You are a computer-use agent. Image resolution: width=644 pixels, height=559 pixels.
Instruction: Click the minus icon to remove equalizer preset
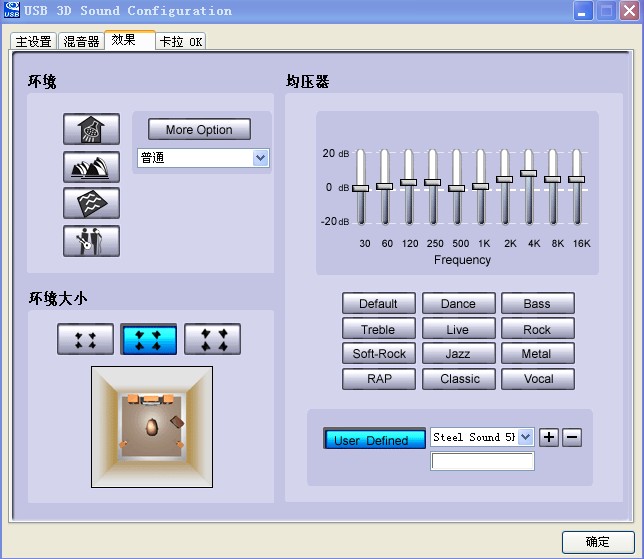point(572,437)
